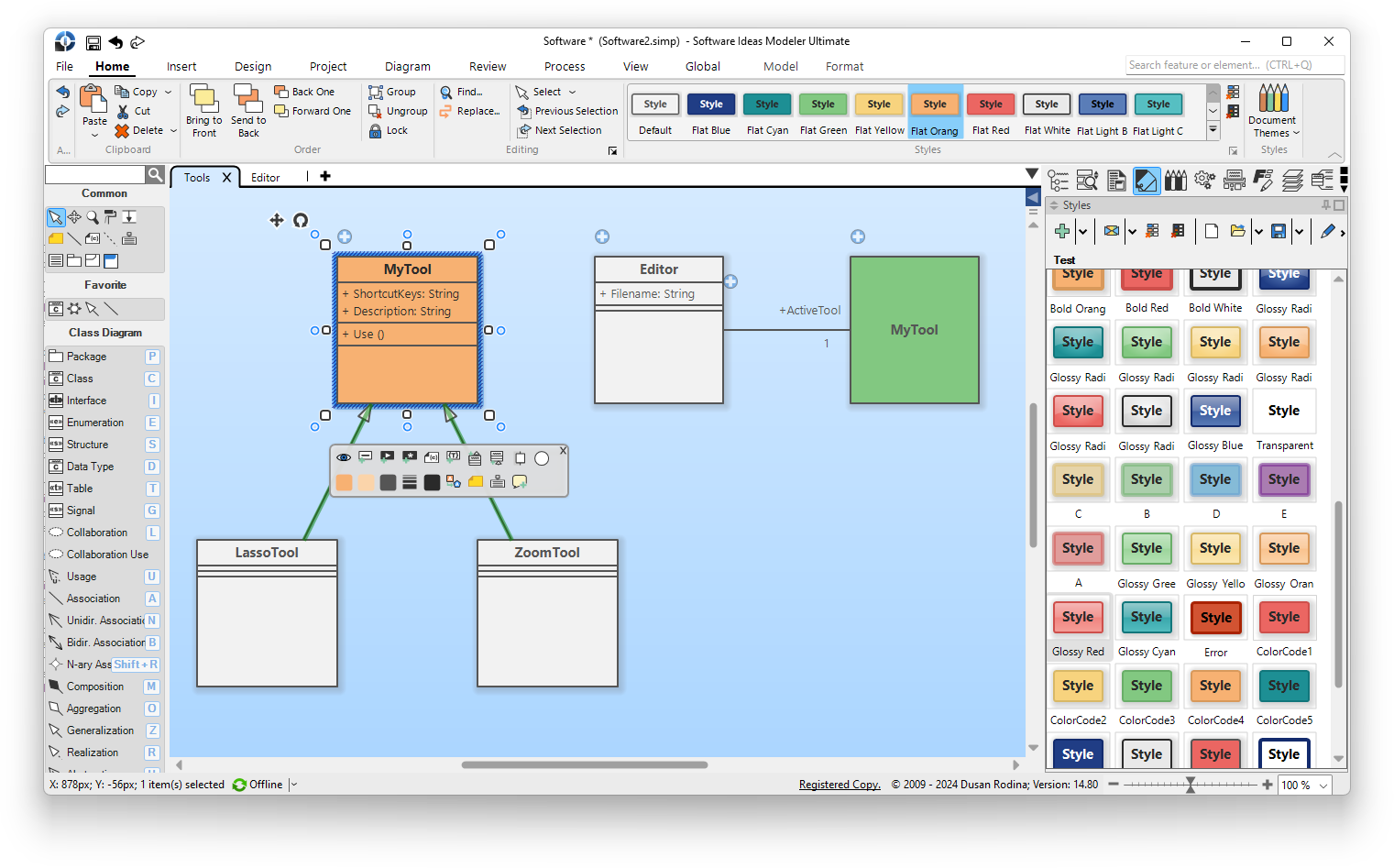Click the change type icon in floating toolbar
The height and width of the screenshot is (868, 1394).
454,481
